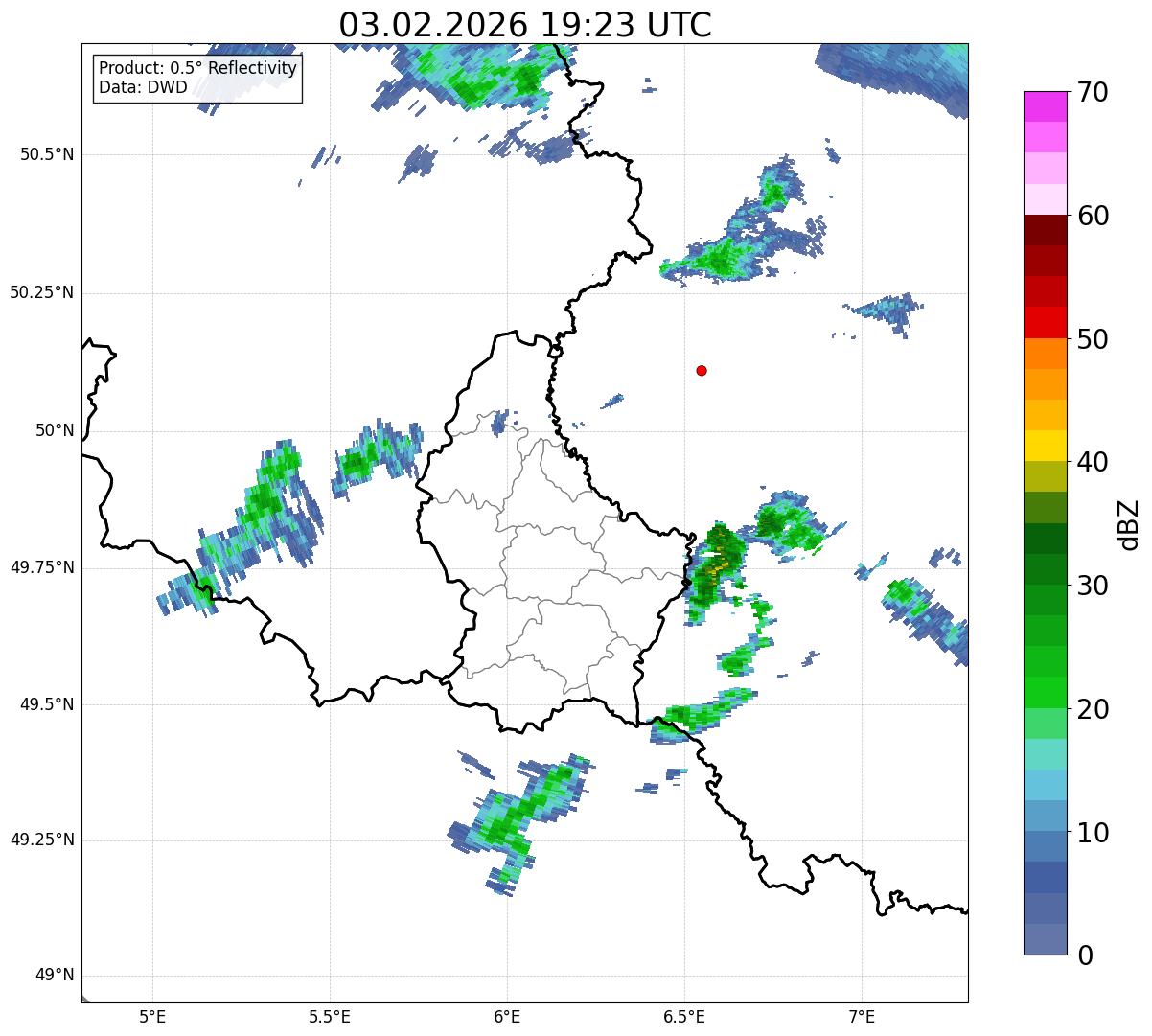Click the 49.25°N latitude label
This screenshot has width=1152, height=1036.
click(41, 840)
